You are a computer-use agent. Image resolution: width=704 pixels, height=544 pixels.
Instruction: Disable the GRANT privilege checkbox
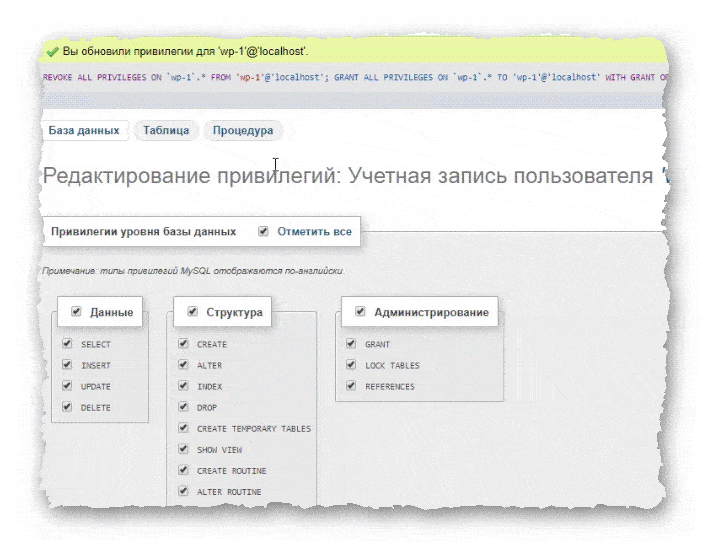(x=351, y=344)
